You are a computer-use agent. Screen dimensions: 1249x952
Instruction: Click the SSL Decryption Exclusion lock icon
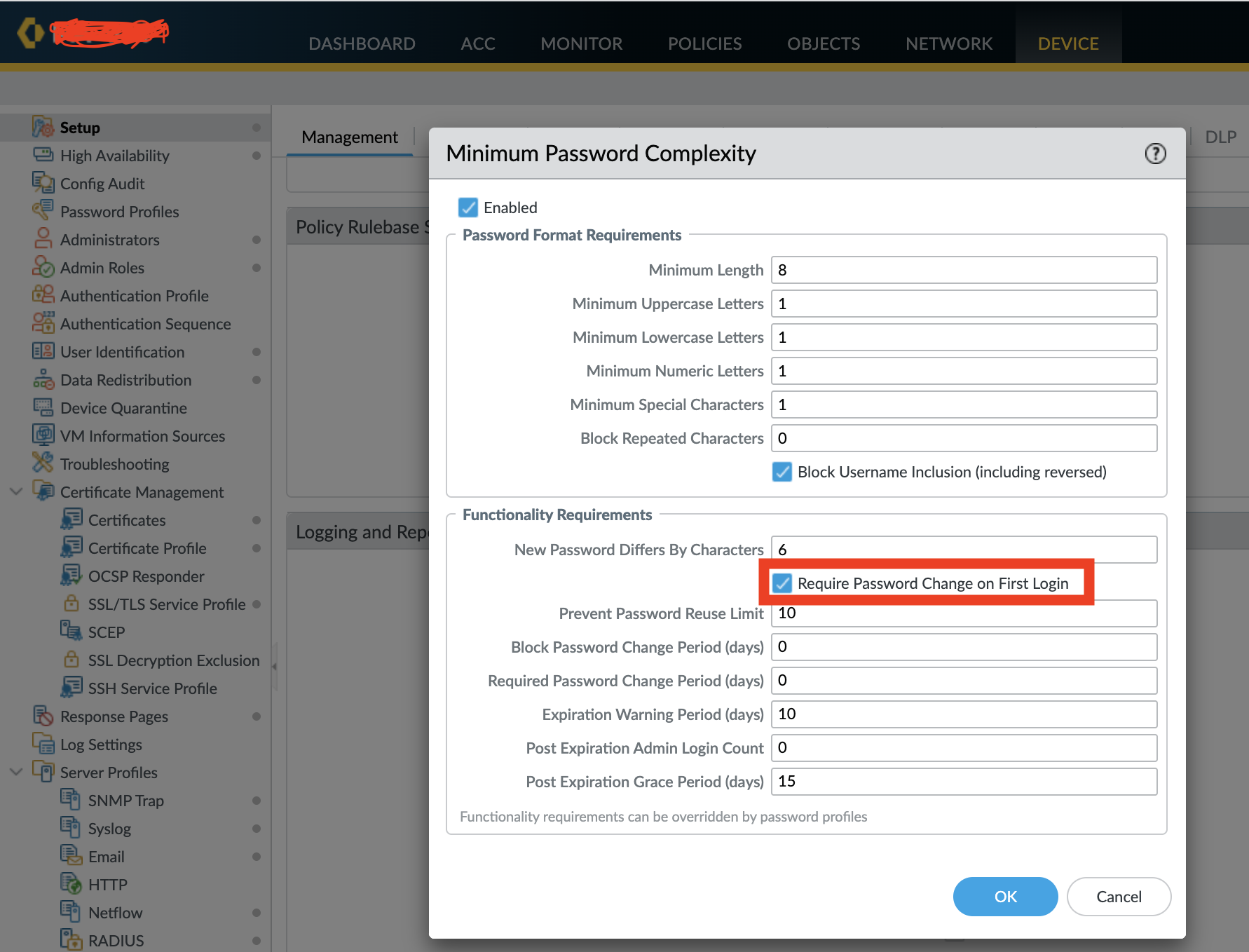coord(71,659)
